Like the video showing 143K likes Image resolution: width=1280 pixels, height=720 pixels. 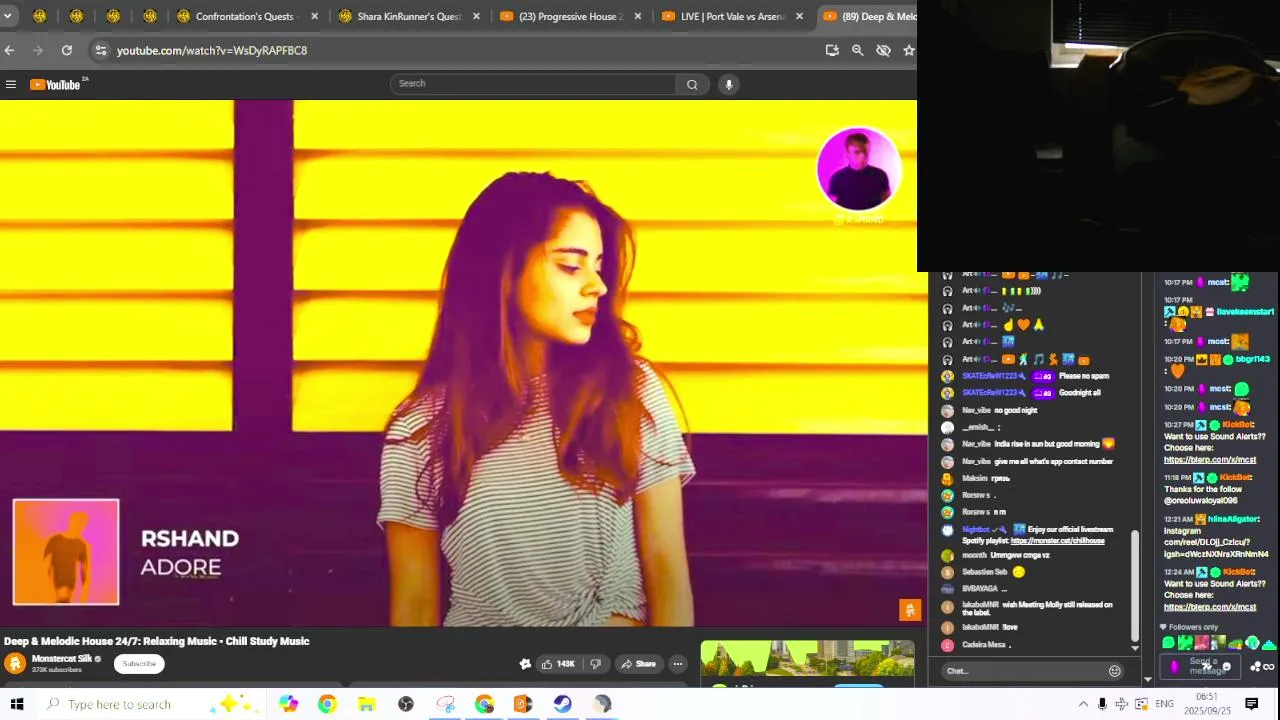(x=558, y=664)
